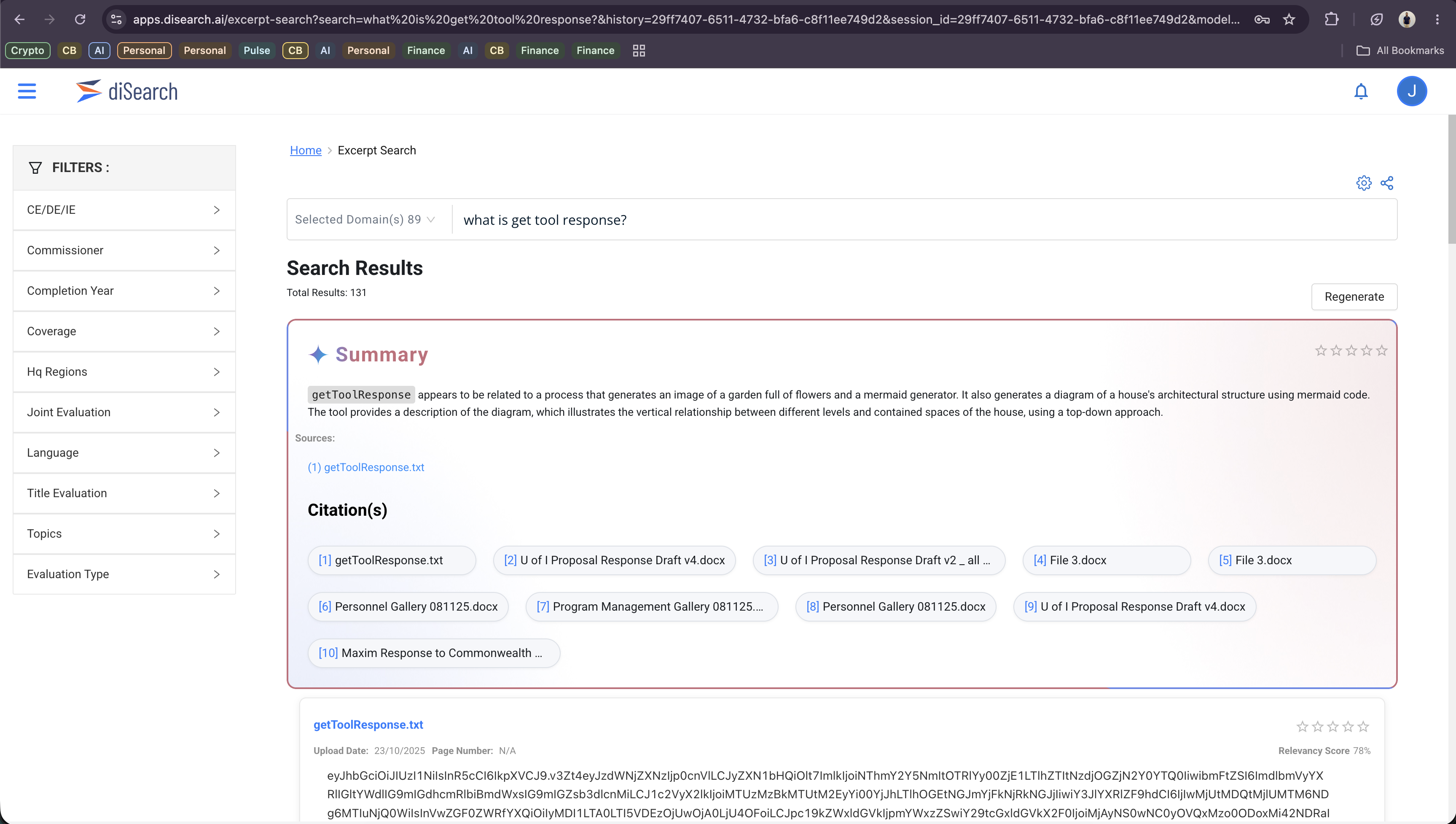Click the Relevancy Score 78% text
Image resolution: width=1456 pixels, height=824 pixels.
click(x=1324, y=751)
